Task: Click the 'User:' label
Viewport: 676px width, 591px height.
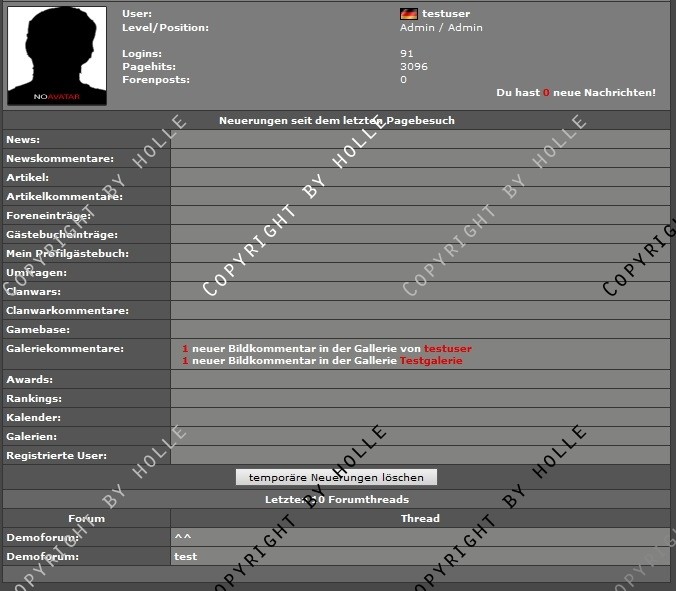Action: tap(137, 14)
